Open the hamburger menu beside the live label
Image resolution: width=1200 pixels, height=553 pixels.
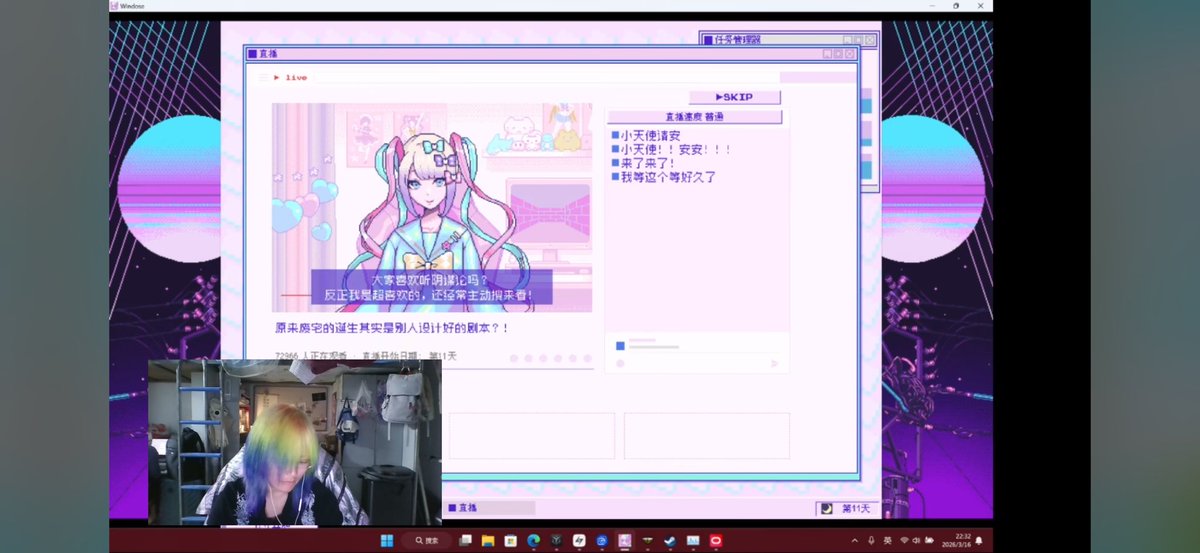[x=264, y=77]
